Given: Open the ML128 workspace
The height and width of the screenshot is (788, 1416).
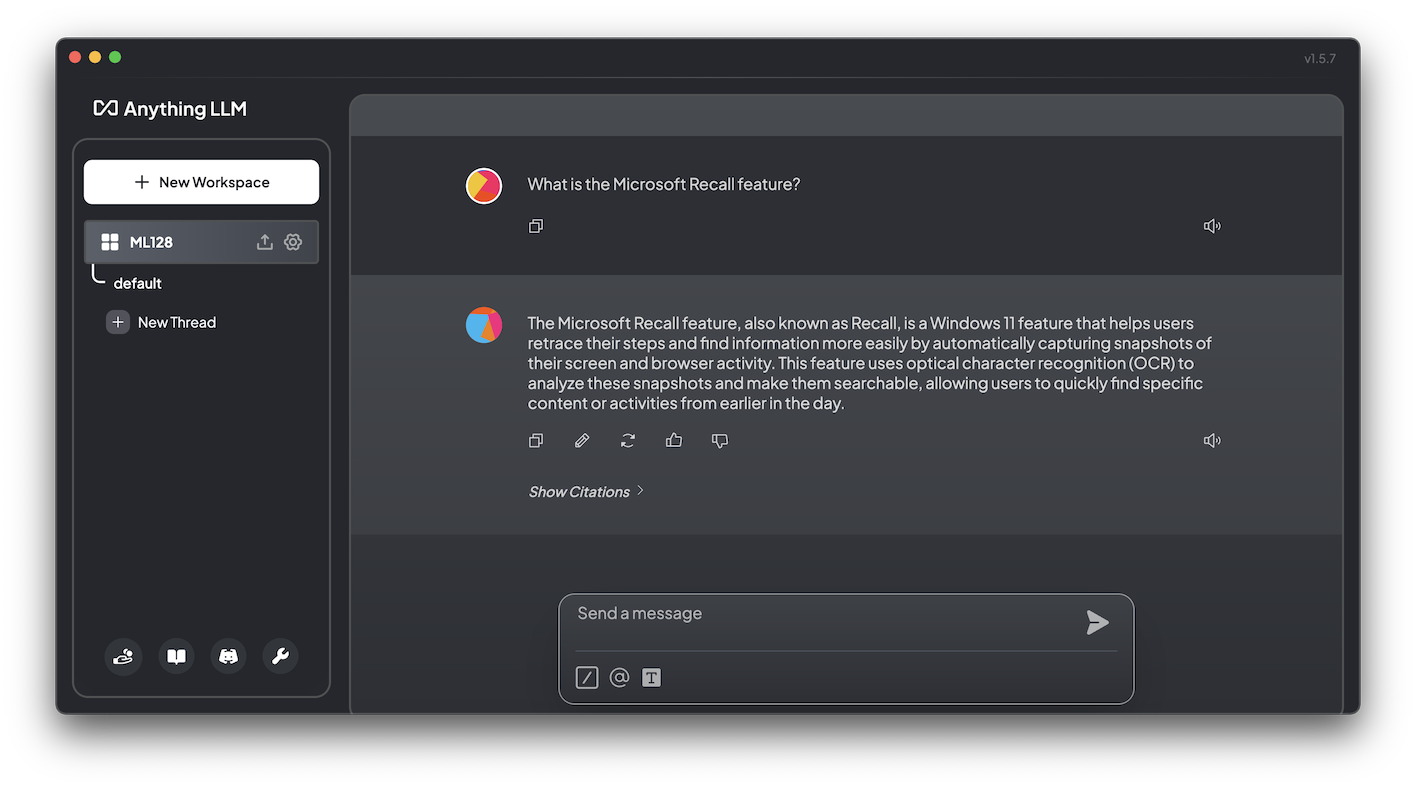Looking at the screenshot, I should [x=201, y=242].
